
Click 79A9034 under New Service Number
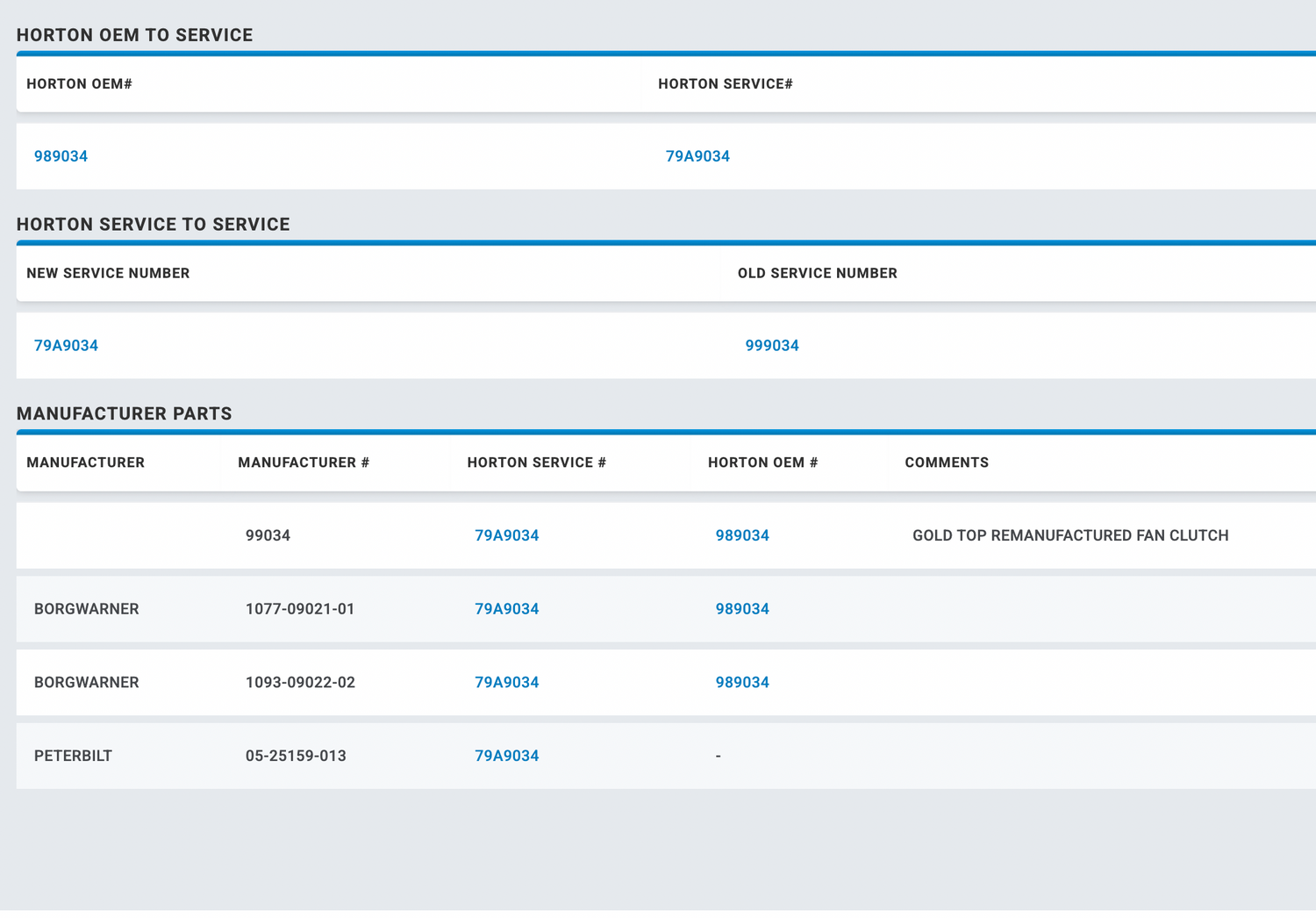[x=66, y=346]
